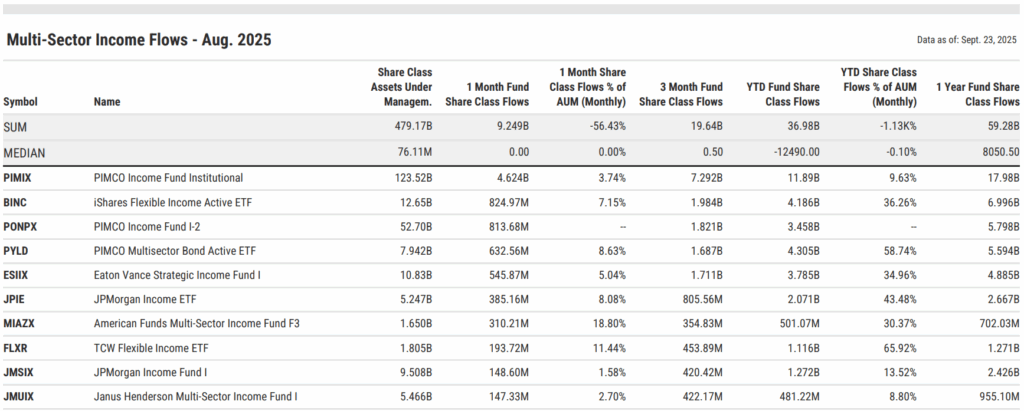Select the FLXR symbol
Image resolution: width=1024 pixels, height=411 pixels.
[15, 348]
